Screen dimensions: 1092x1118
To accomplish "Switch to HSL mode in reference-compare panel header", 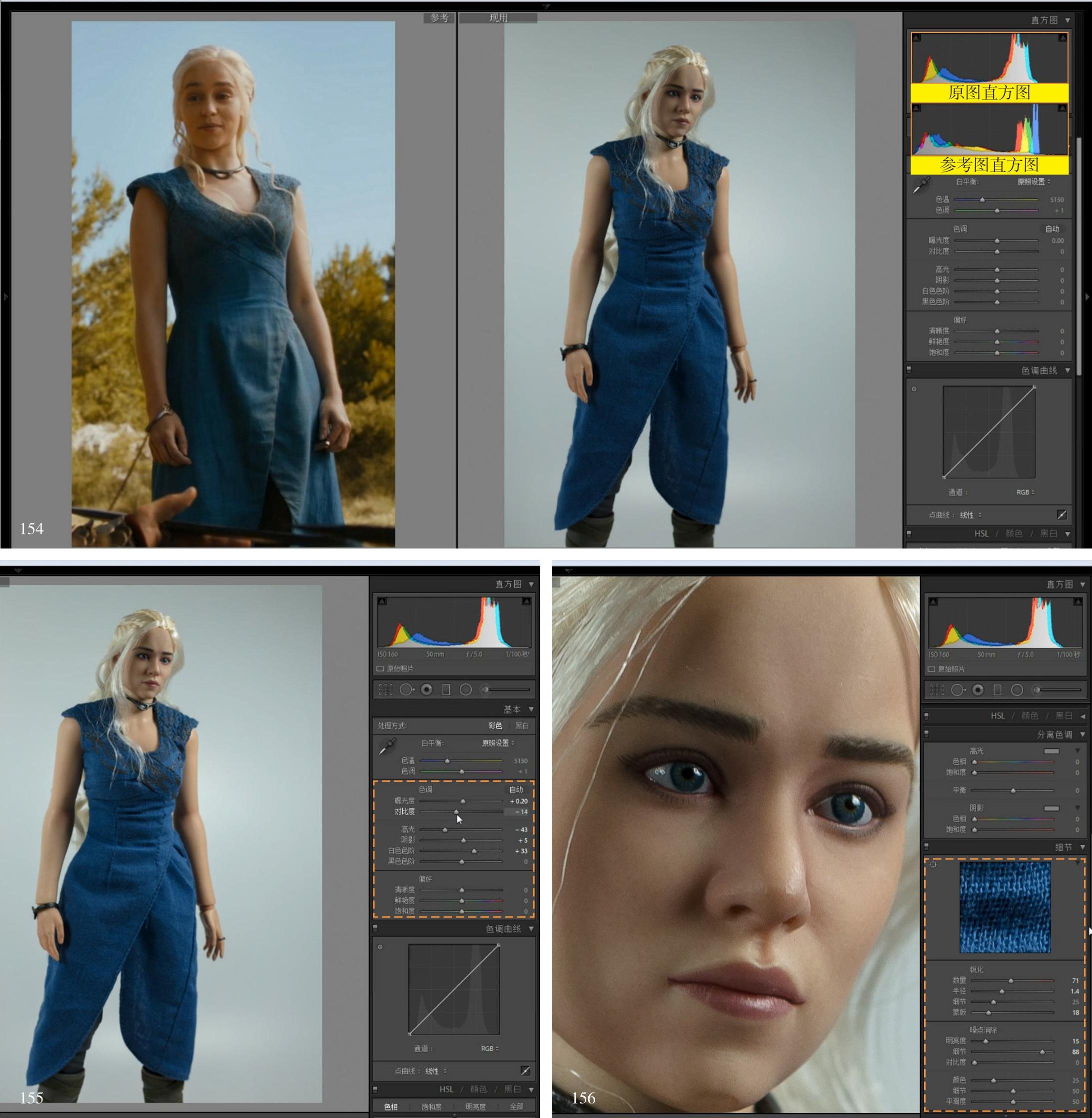I will click(x=982, y=533).
